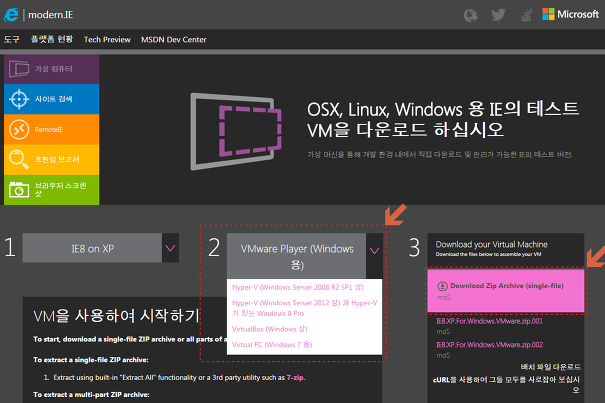605x403 pixels.
Task: Click the 배치 파일 다운로드 link
Action: tap(550, 367)
